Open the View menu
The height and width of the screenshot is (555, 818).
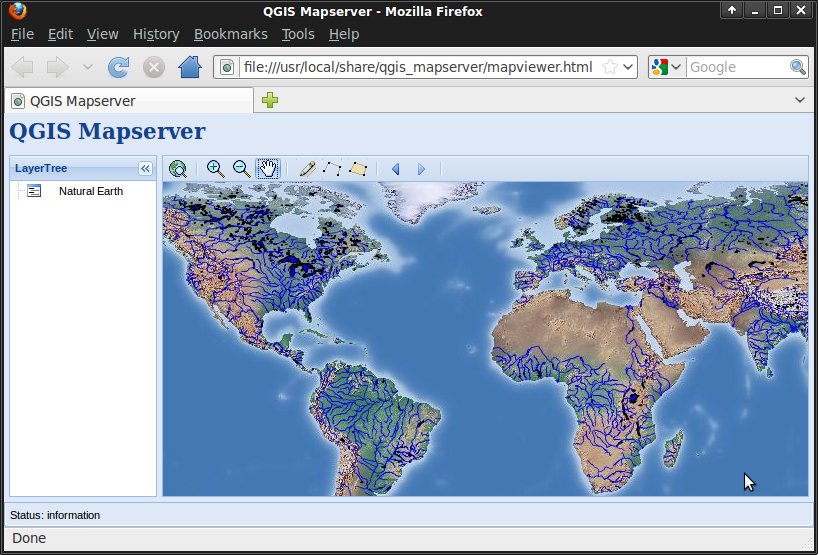tap(102, 34)
